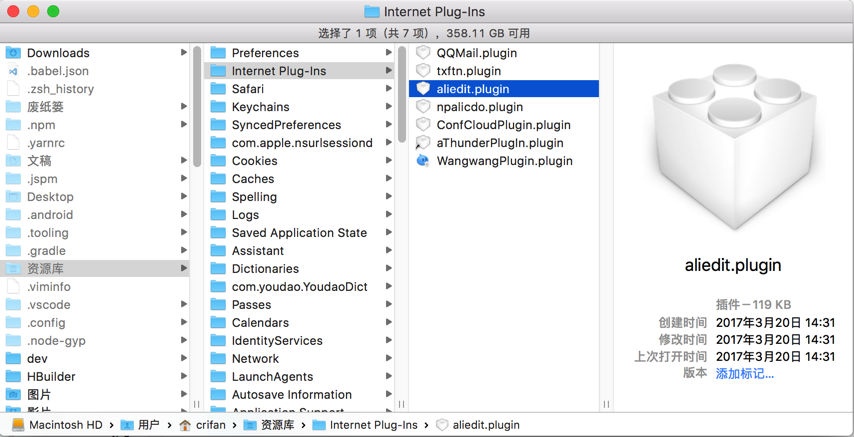Select the Spelling folder row
The image size is (854, 437).
click(x=300, y=197)
